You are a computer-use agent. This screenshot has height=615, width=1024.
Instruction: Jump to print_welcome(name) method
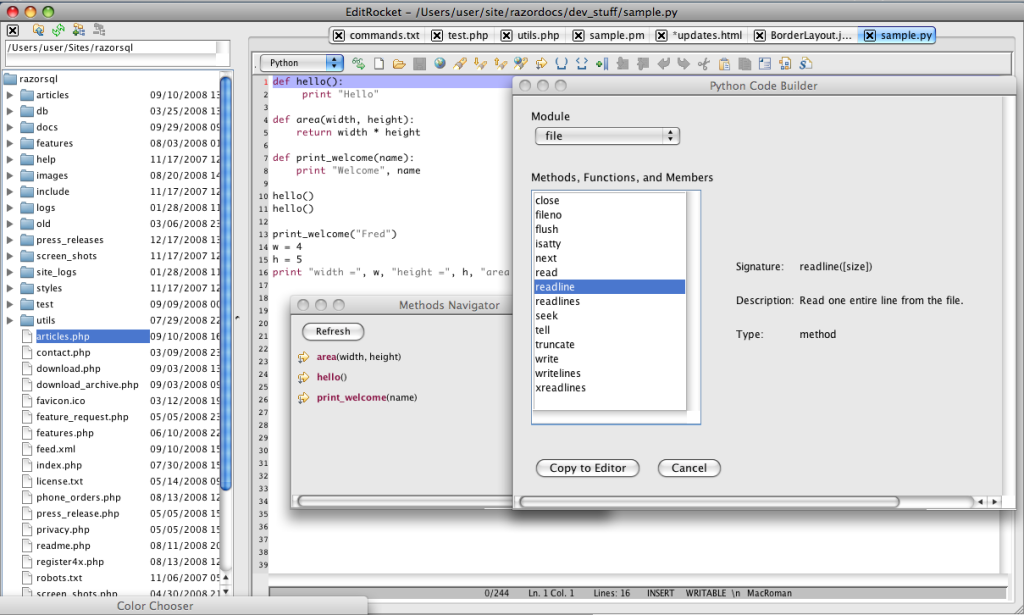(366, 397)
